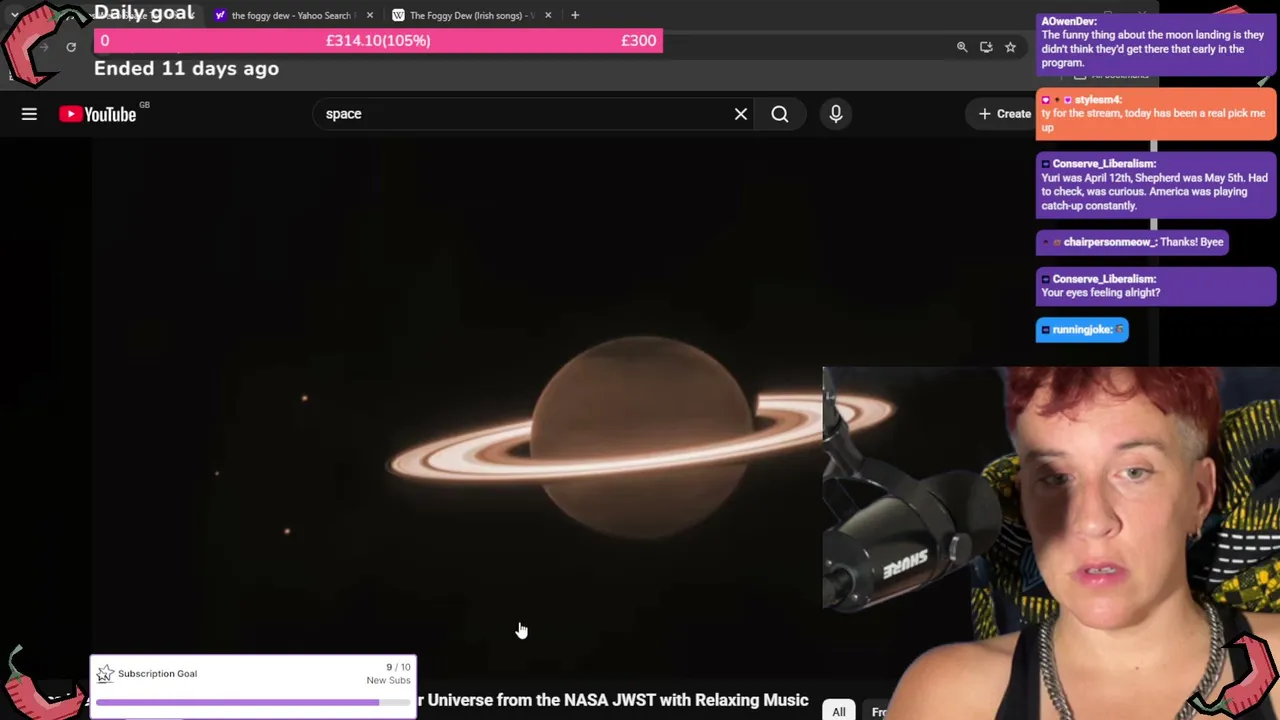The width and height of the screenshot is (1280, 720).
Task: Clear the YouTube search box text
Action: [741, 114]
